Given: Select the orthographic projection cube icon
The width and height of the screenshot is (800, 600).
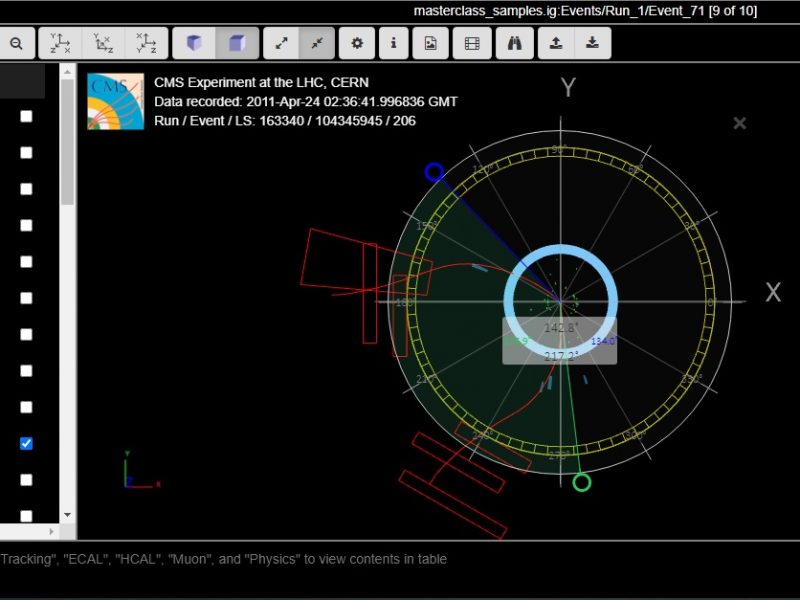Looking at the screenshot, I should pos(237,43).
